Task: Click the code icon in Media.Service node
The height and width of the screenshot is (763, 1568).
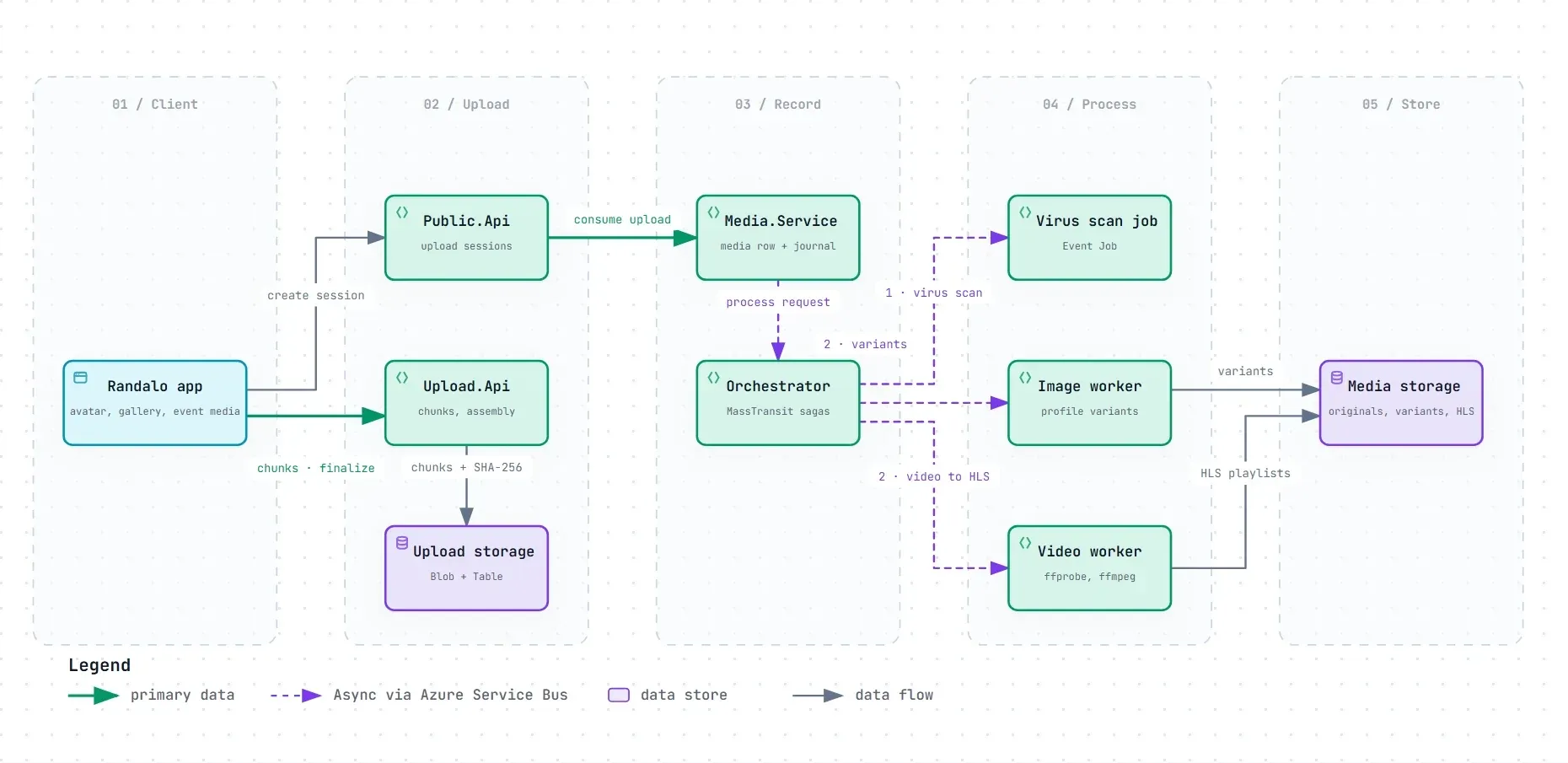Action: (713, 212)
